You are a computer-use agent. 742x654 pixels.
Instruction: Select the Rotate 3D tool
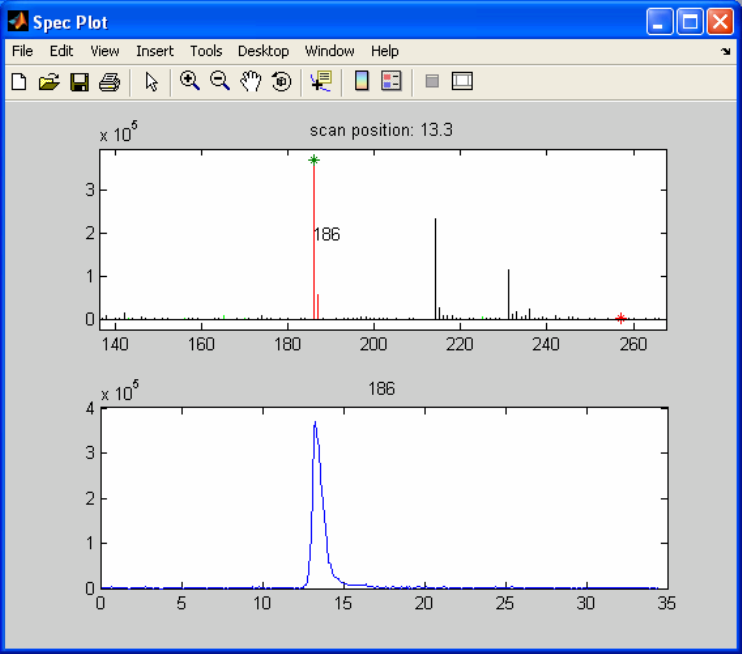coord(281,81)
